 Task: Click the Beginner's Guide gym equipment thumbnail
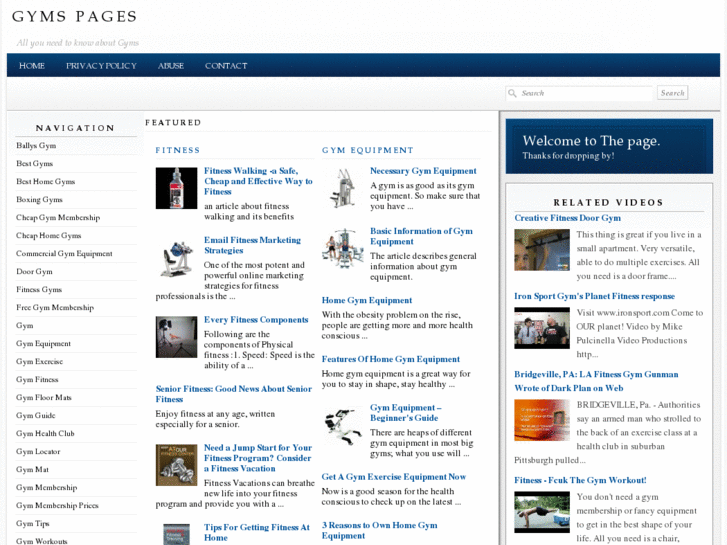[x=343, y=425]
